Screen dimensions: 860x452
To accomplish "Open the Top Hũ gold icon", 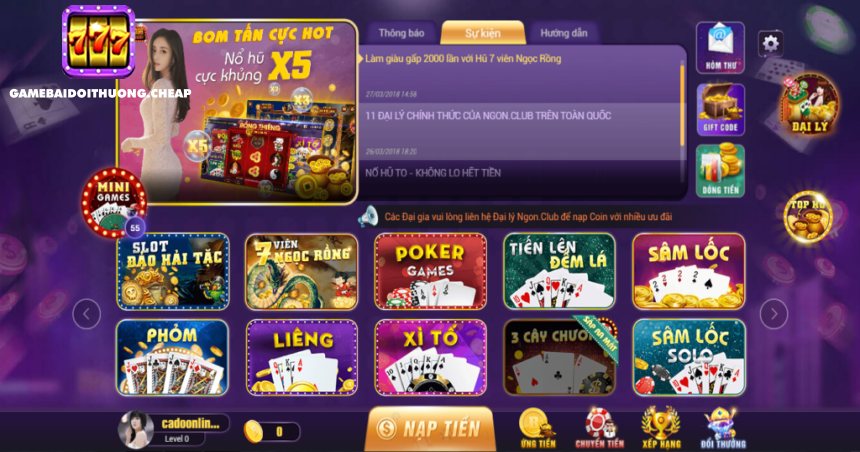I will 808,217.
